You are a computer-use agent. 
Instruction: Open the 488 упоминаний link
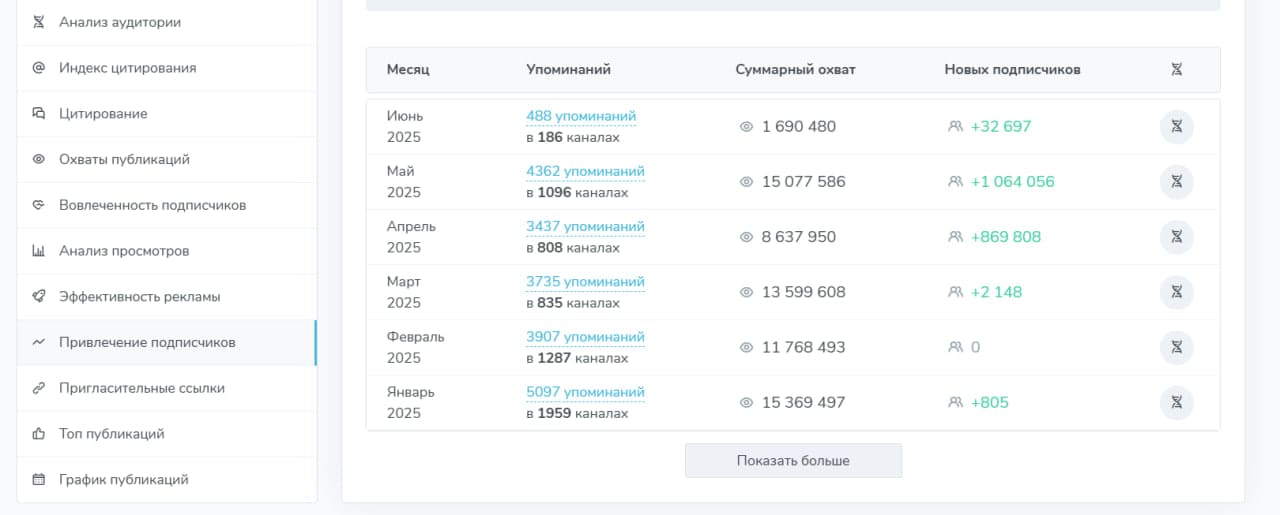[581, 116]
